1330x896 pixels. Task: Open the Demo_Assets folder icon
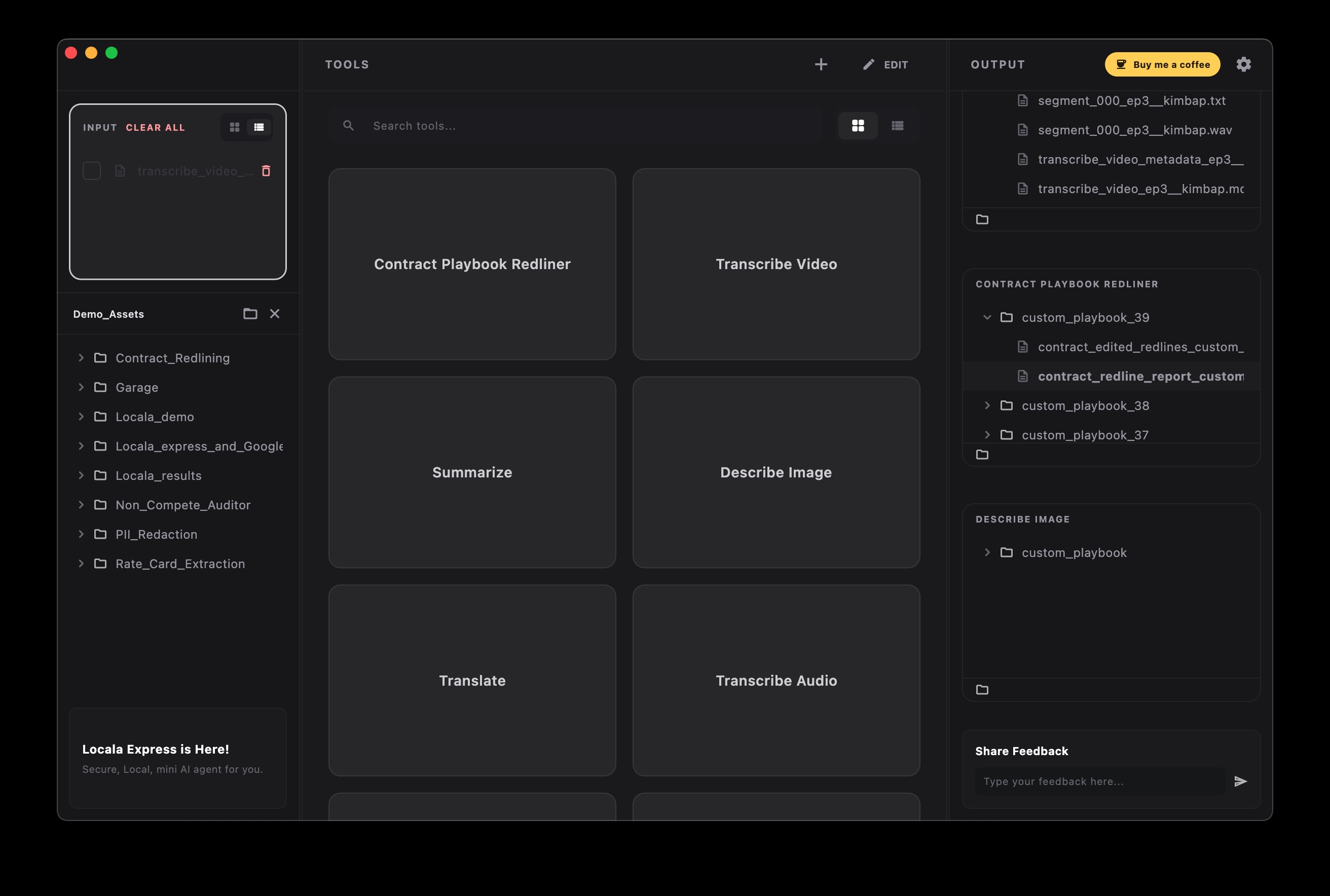pyautogui.click(x=250, y=314)
